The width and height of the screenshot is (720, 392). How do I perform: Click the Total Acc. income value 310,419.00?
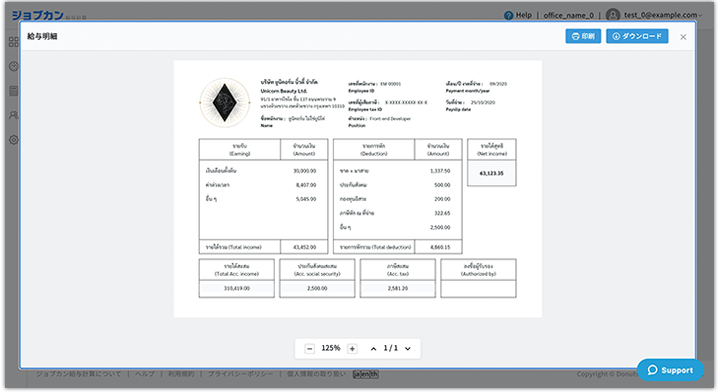point(236,288)
